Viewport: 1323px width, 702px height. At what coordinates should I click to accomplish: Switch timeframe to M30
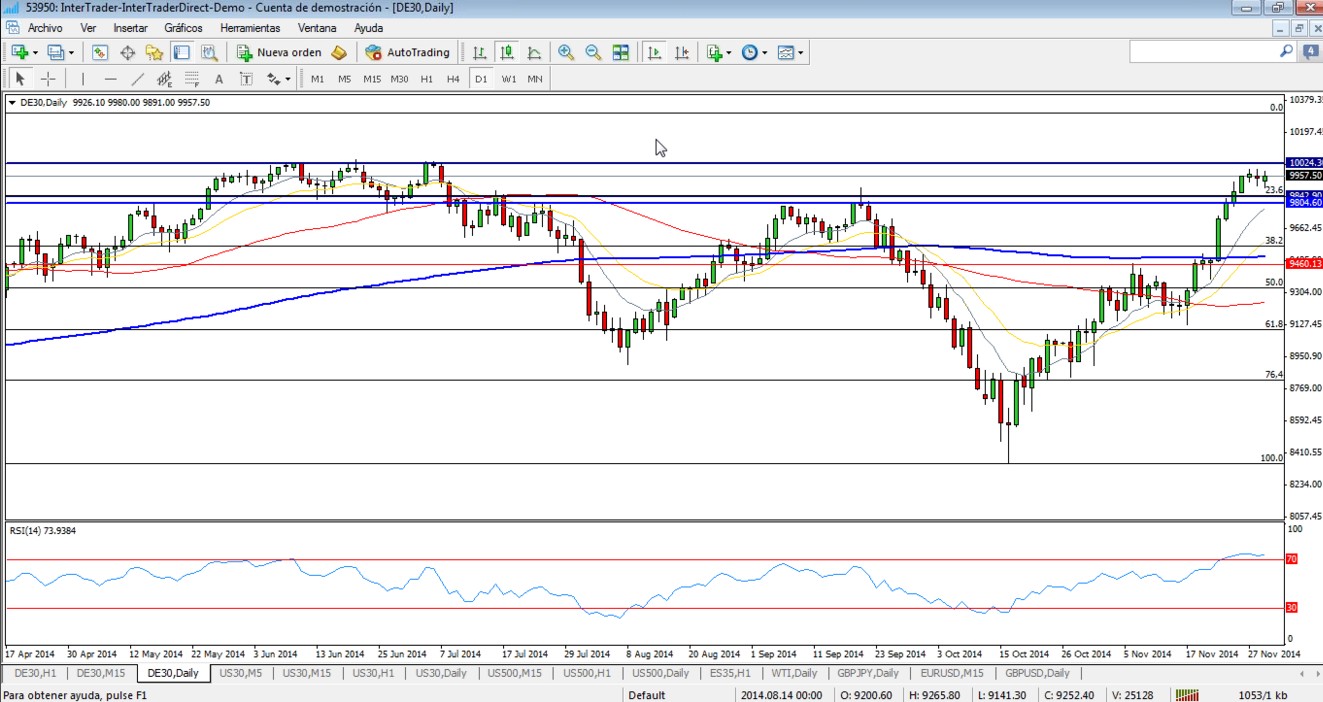(399, 78)
